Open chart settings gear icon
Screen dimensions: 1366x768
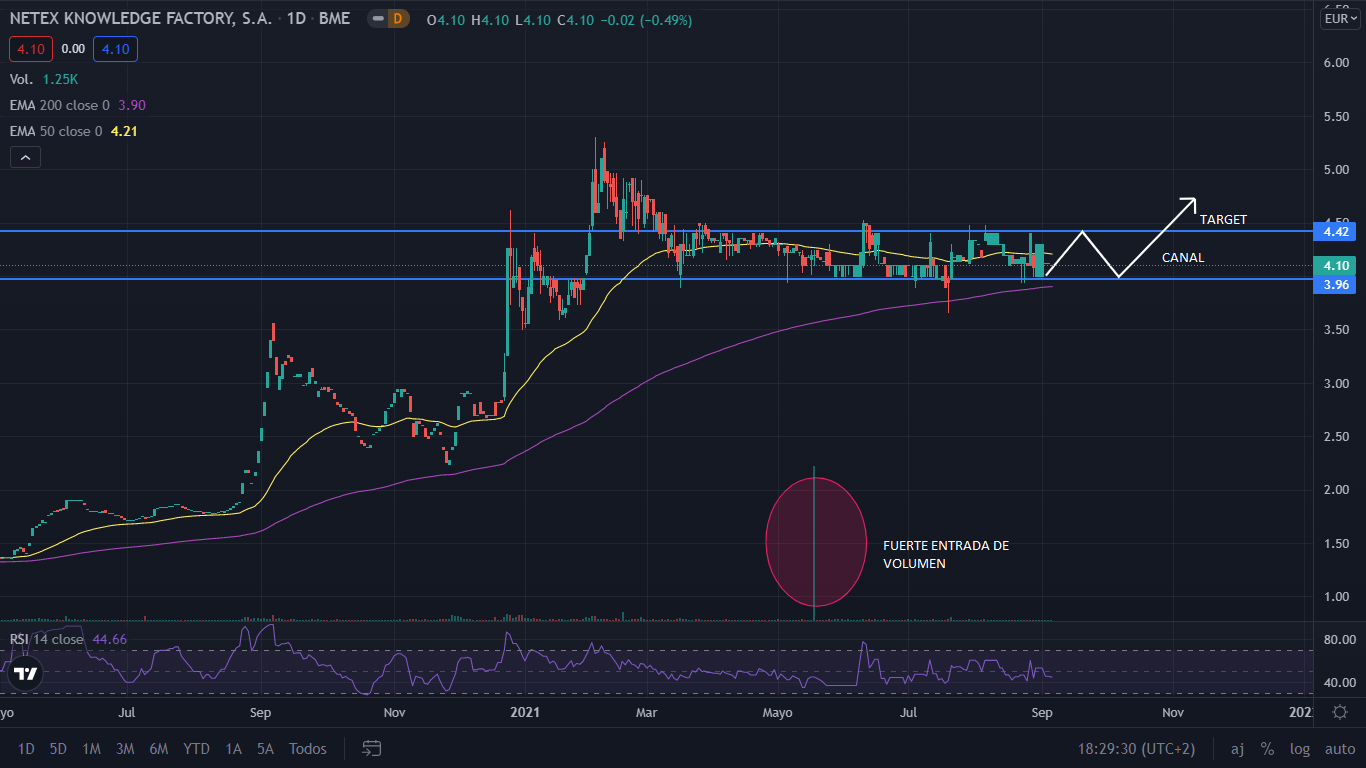coord(1340,712)
